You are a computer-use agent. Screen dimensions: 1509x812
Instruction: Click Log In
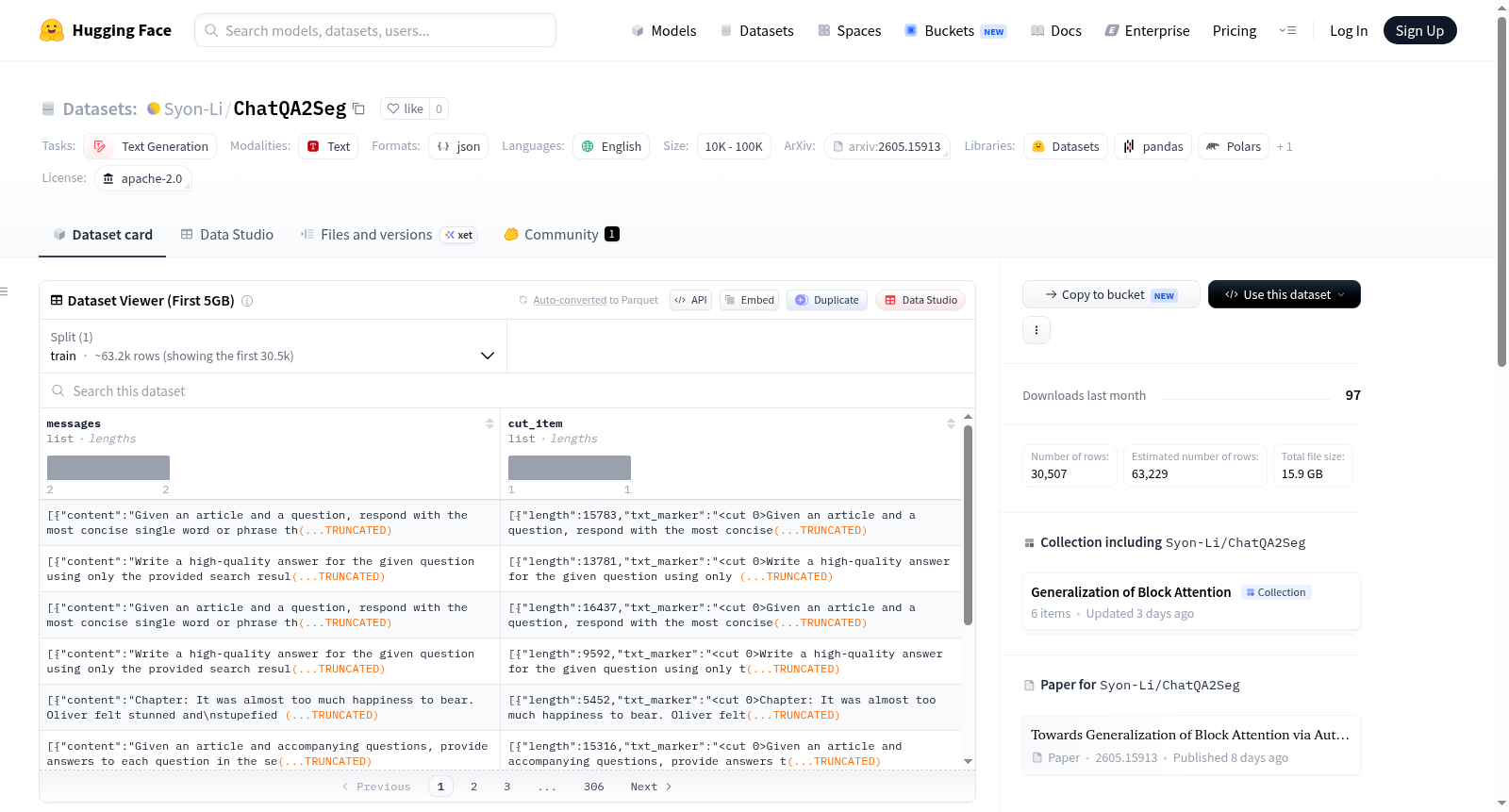click(1349, 30)
